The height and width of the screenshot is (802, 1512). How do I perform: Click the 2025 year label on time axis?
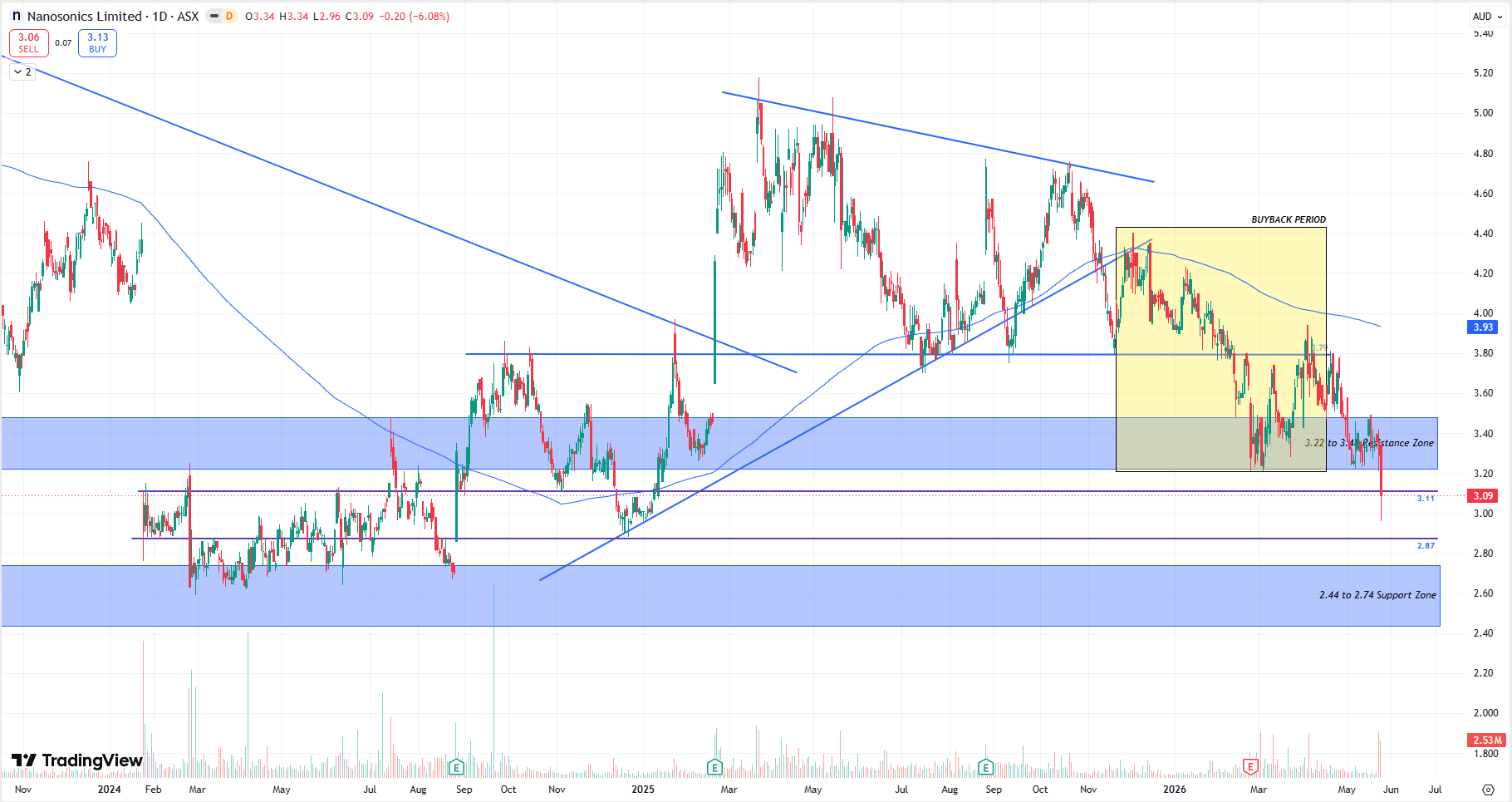point(643,790)
